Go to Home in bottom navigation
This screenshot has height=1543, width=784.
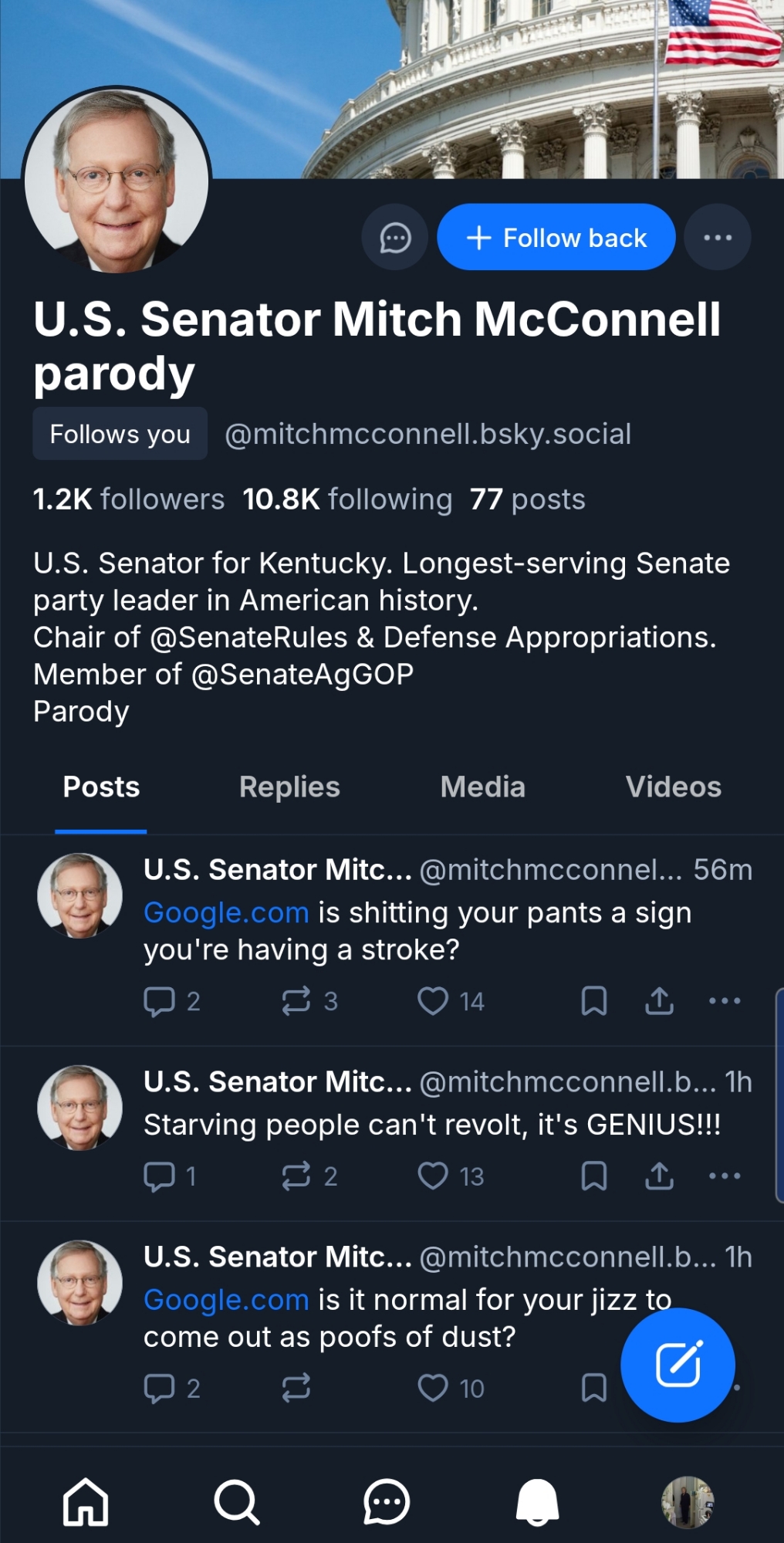click(x=86, y=1502)
